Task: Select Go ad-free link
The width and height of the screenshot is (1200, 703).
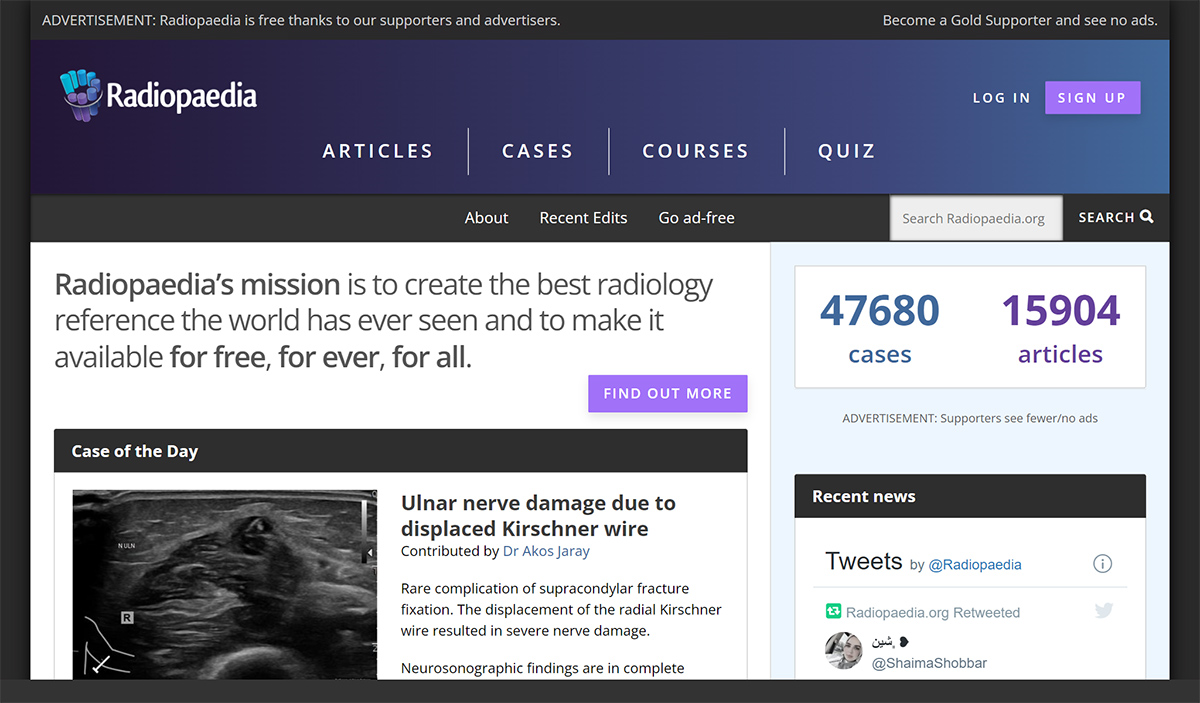Action: point(696,218)
